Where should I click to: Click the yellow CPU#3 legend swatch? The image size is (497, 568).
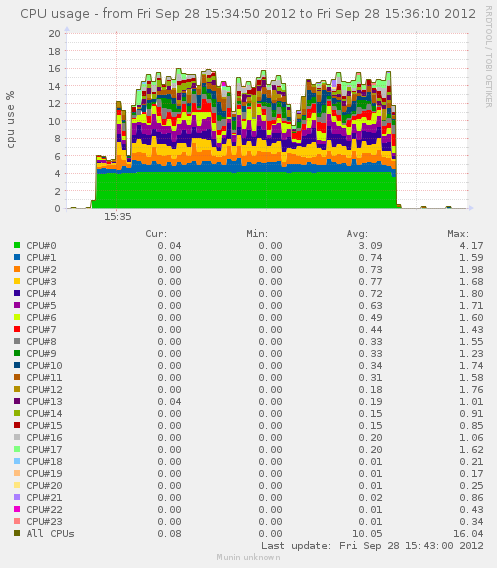tap(17, 281)
